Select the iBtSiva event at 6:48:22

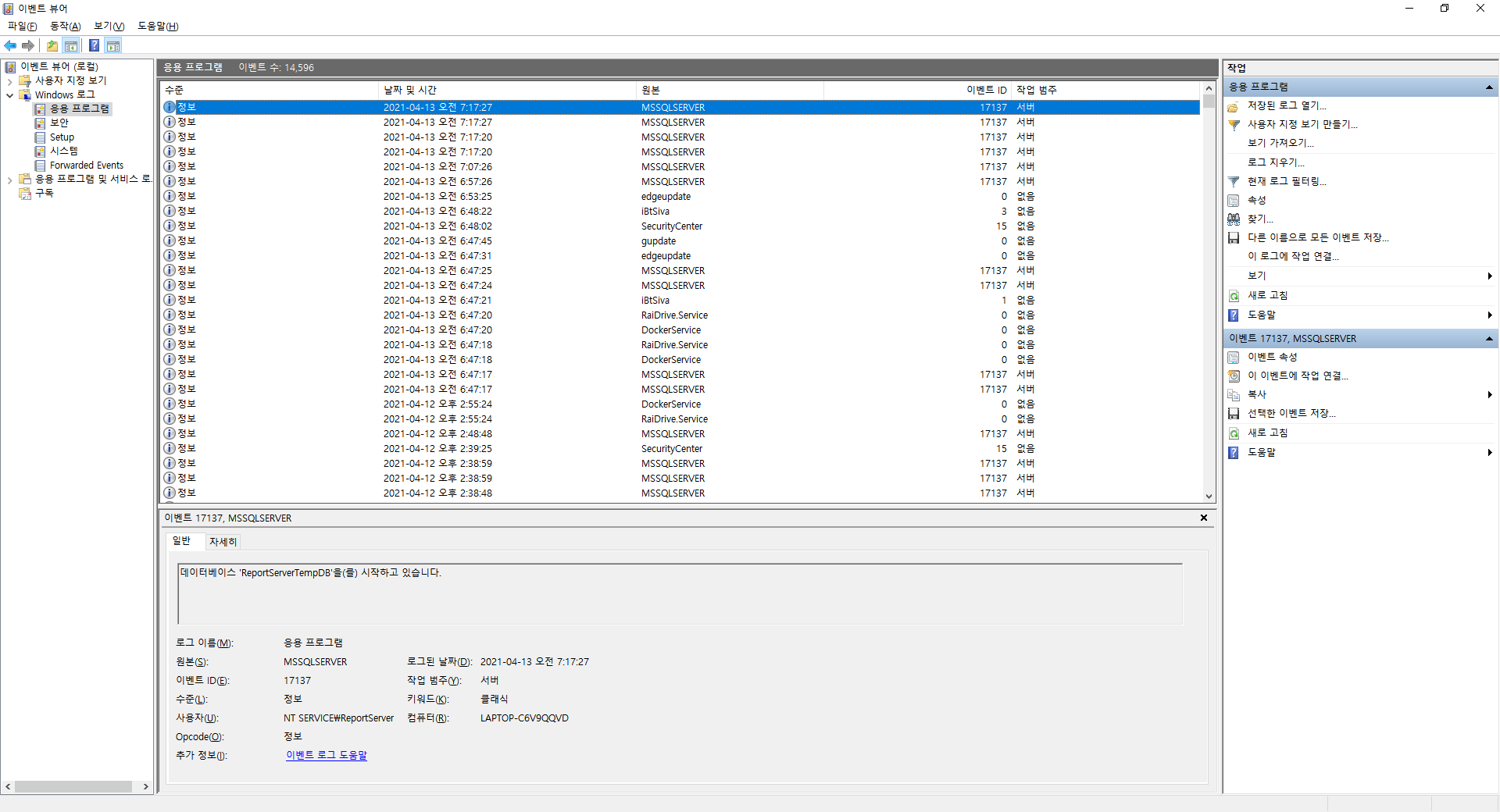pyautogui.click(x=680, y=212)
